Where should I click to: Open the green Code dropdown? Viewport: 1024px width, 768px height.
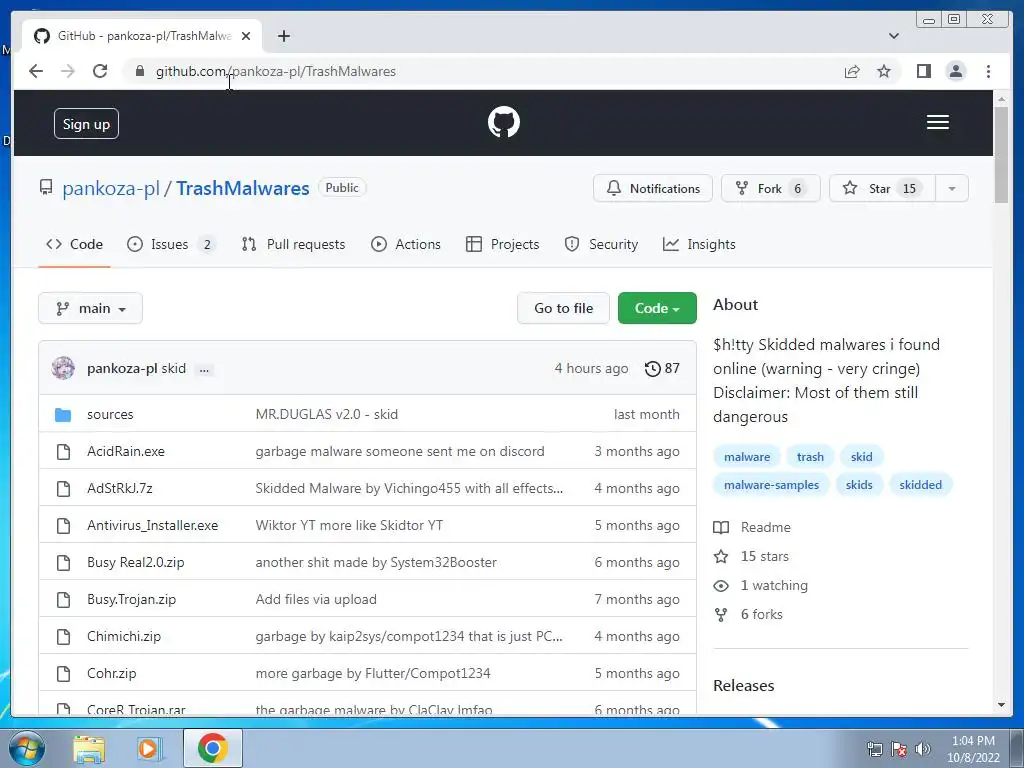click(x=657, y=308)
